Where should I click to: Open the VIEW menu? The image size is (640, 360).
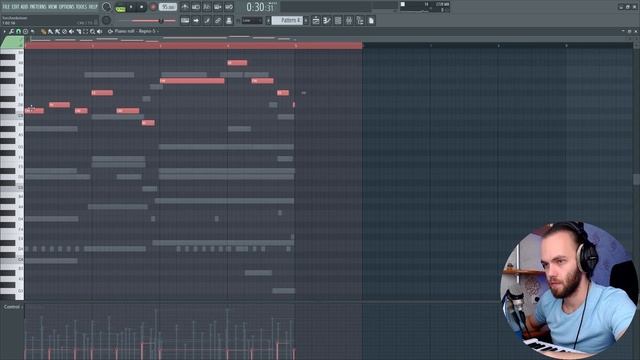[x=53, y=7]
